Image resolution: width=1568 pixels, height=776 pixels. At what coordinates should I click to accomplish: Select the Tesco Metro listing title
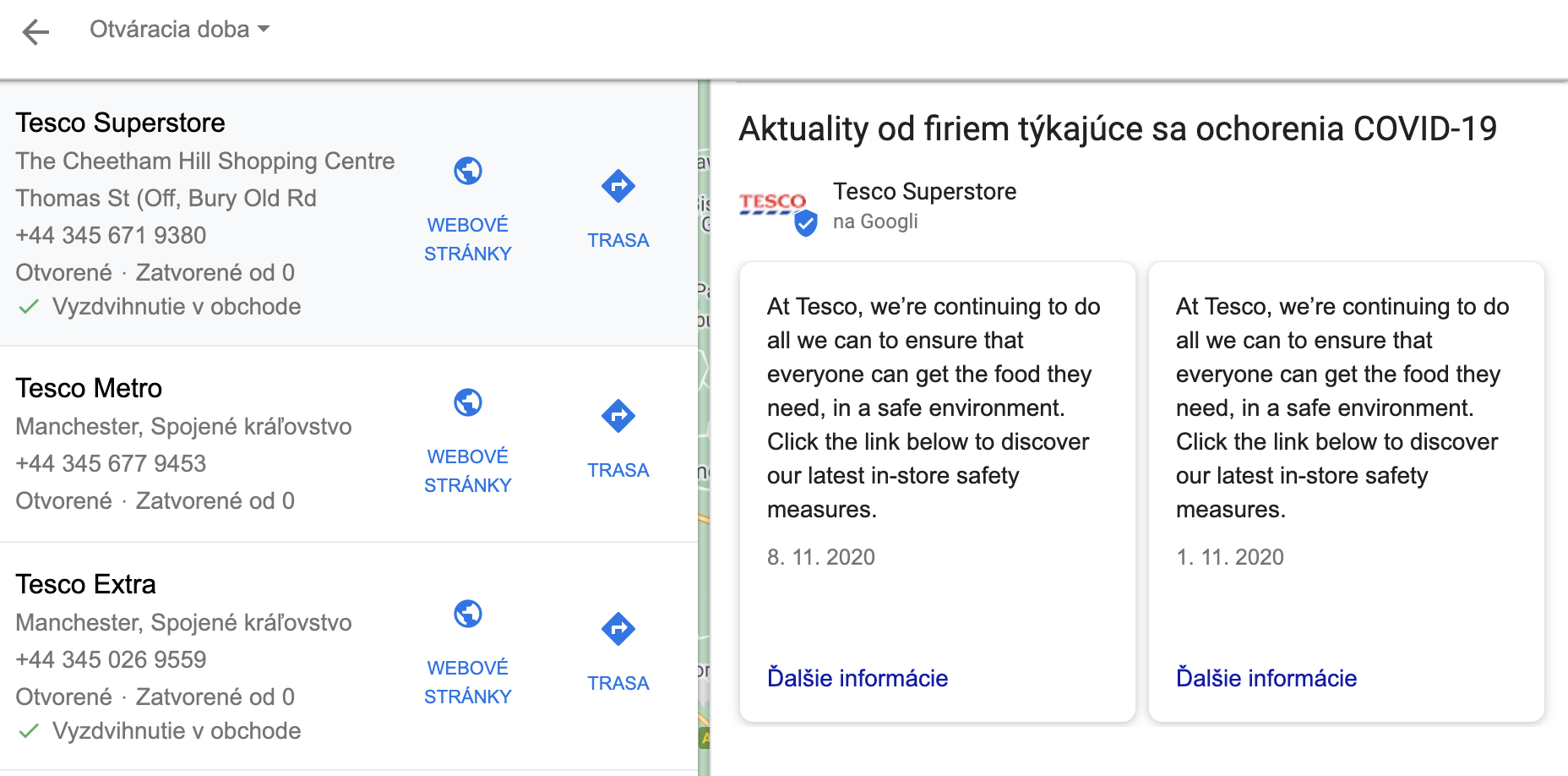click(x=89, y=388)
